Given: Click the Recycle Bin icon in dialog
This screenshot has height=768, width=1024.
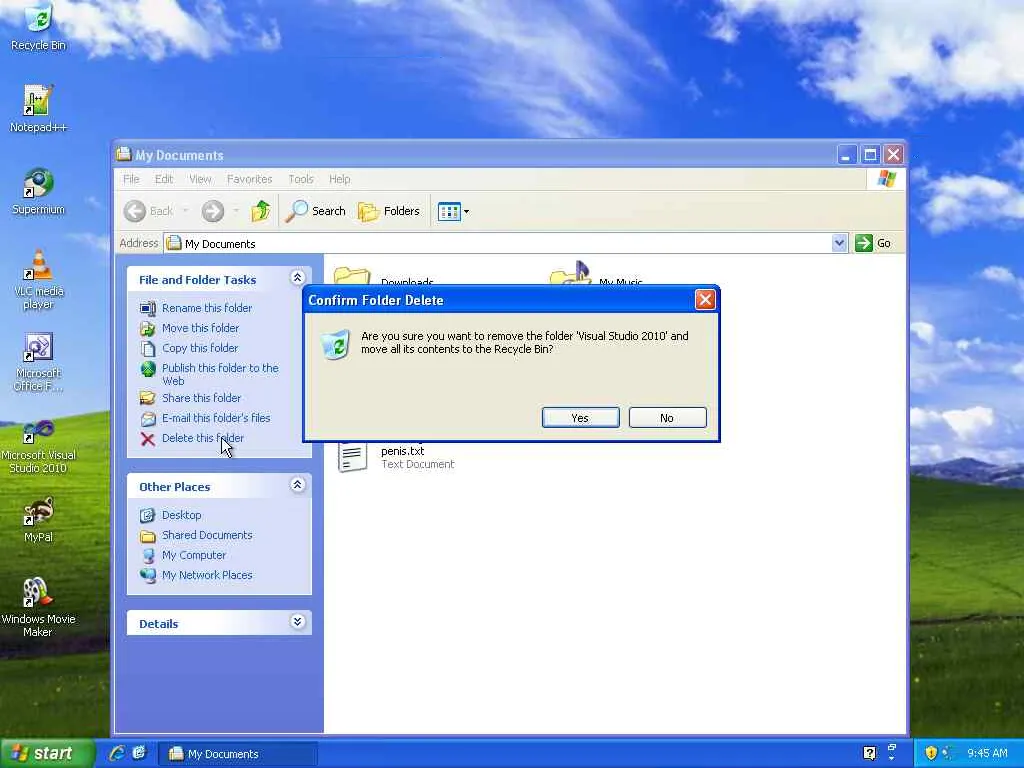Looking at the screenshot, I should (336, 344).
